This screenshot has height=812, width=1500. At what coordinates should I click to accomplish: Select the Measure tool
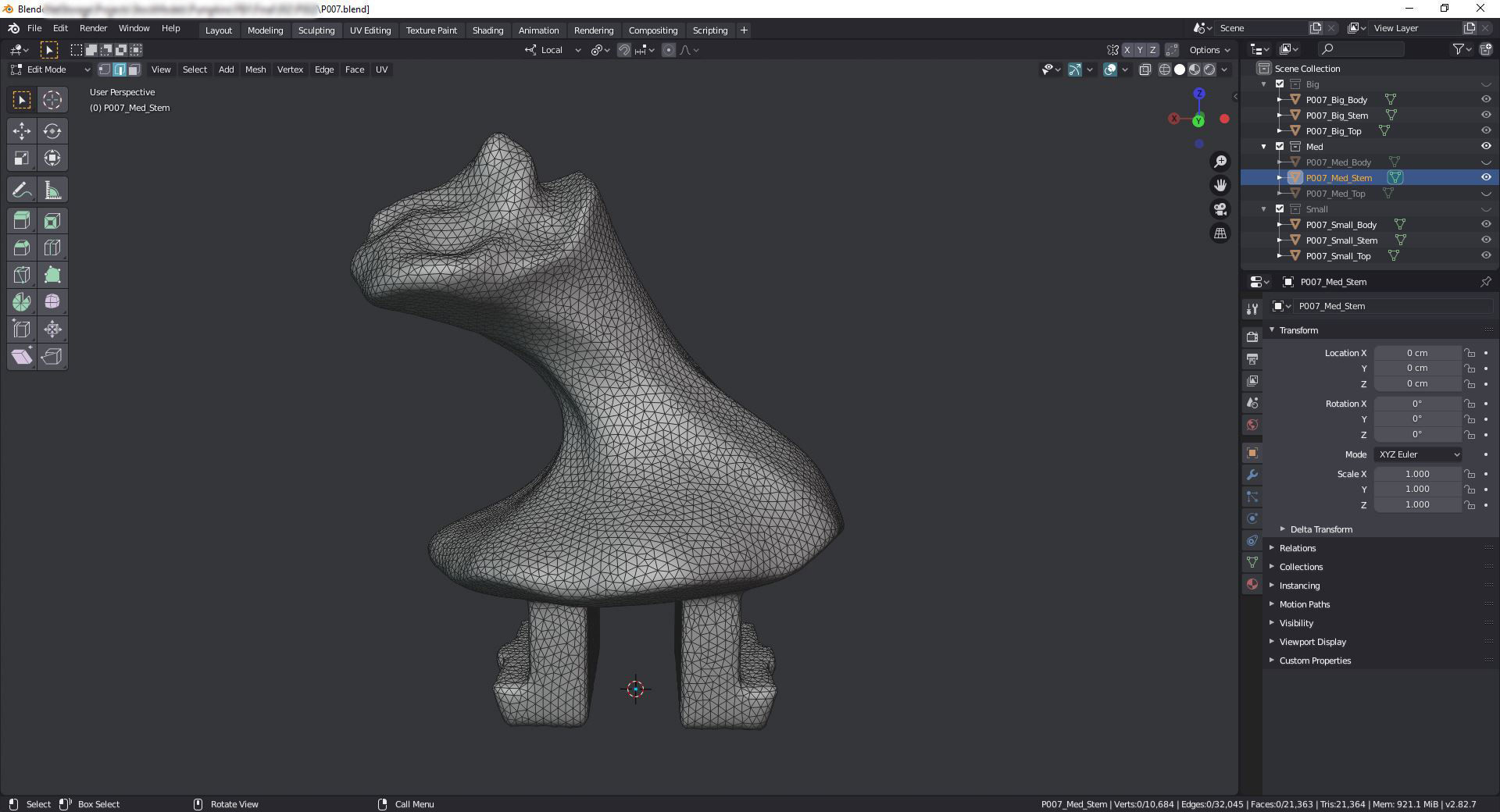52,191
